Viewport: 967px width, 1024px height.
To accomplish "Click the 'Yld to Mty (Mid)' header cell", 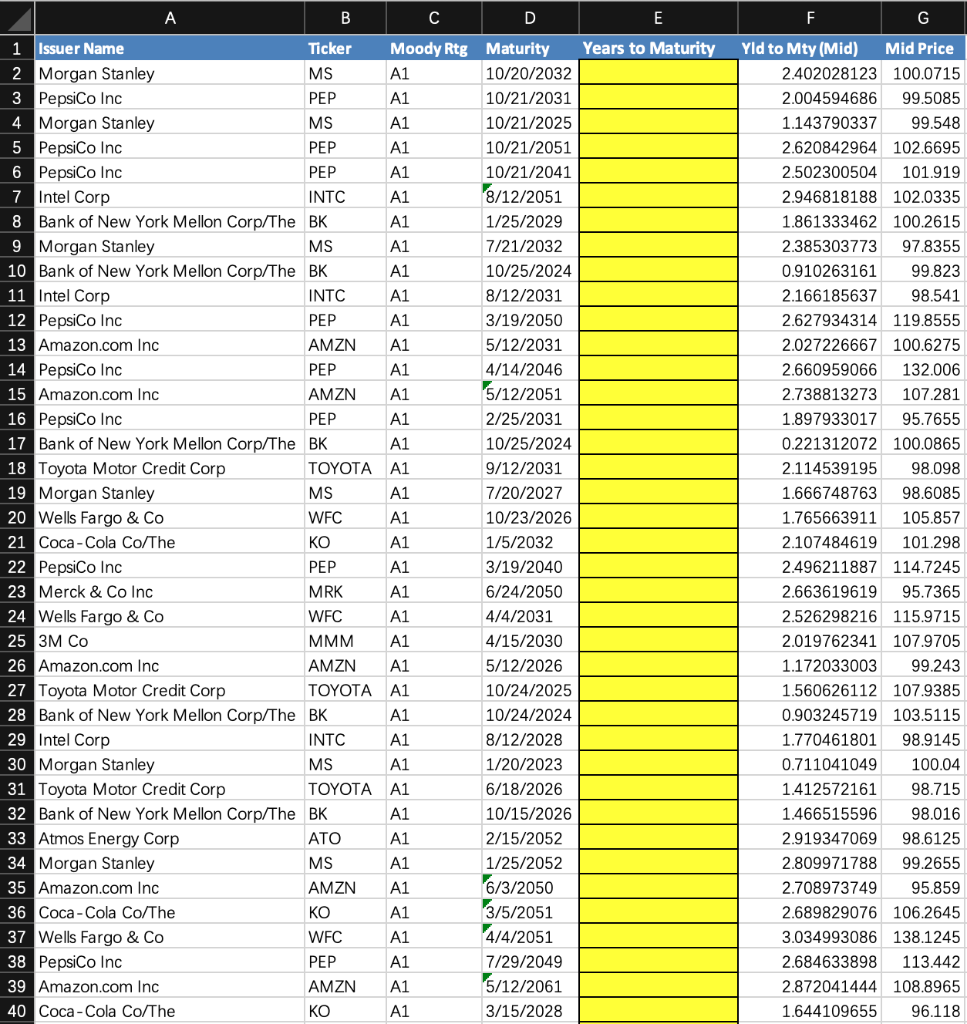I will 810,48.
